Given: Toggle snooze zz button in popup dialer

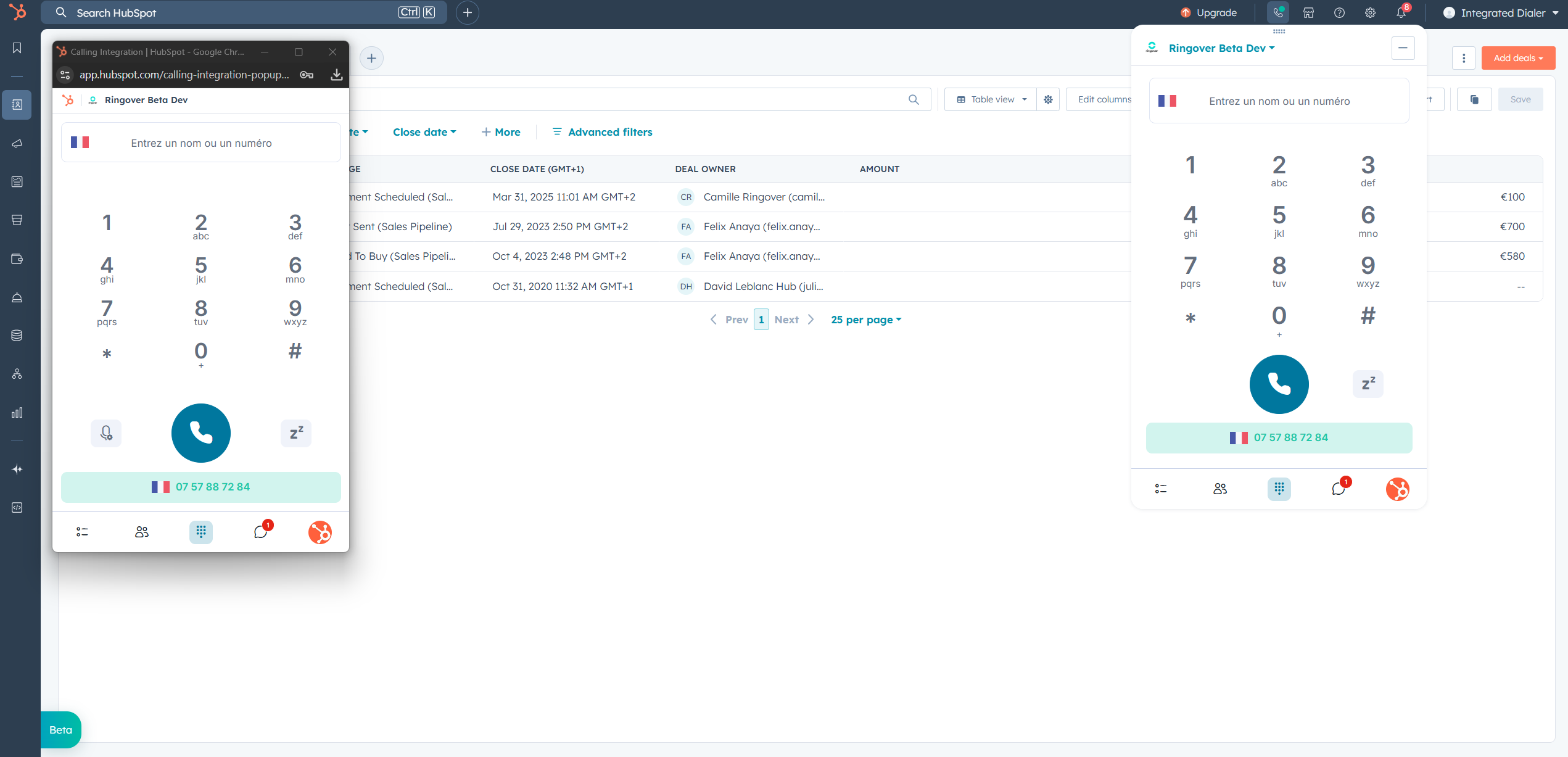Looking at the screenshot, I should coord(296,433).
